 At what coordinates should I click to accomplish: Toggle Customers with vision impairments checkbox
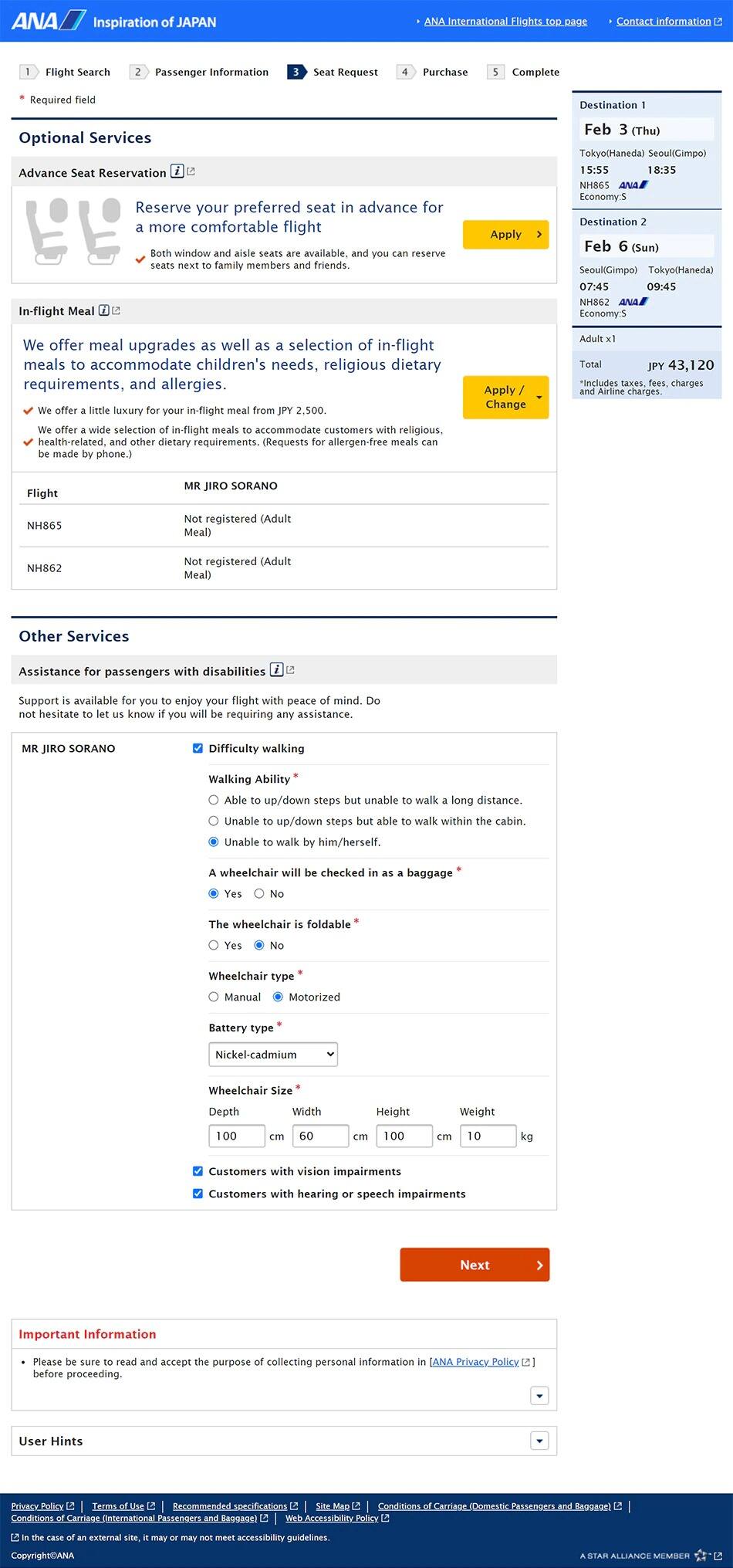point(198,1171)
